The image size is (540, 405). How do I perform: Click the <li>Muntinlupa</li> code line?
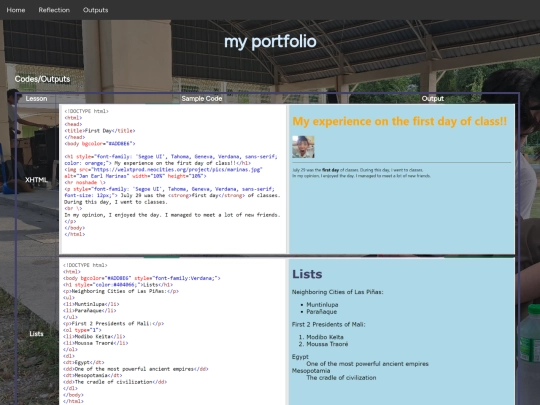(91, 304)
